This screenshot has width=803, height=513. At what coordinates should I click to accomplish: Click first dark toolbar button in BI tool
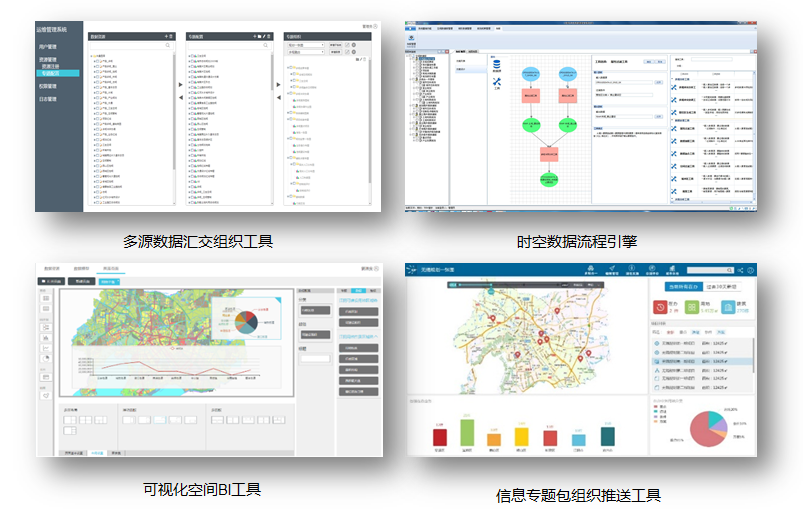pos(52,282)
